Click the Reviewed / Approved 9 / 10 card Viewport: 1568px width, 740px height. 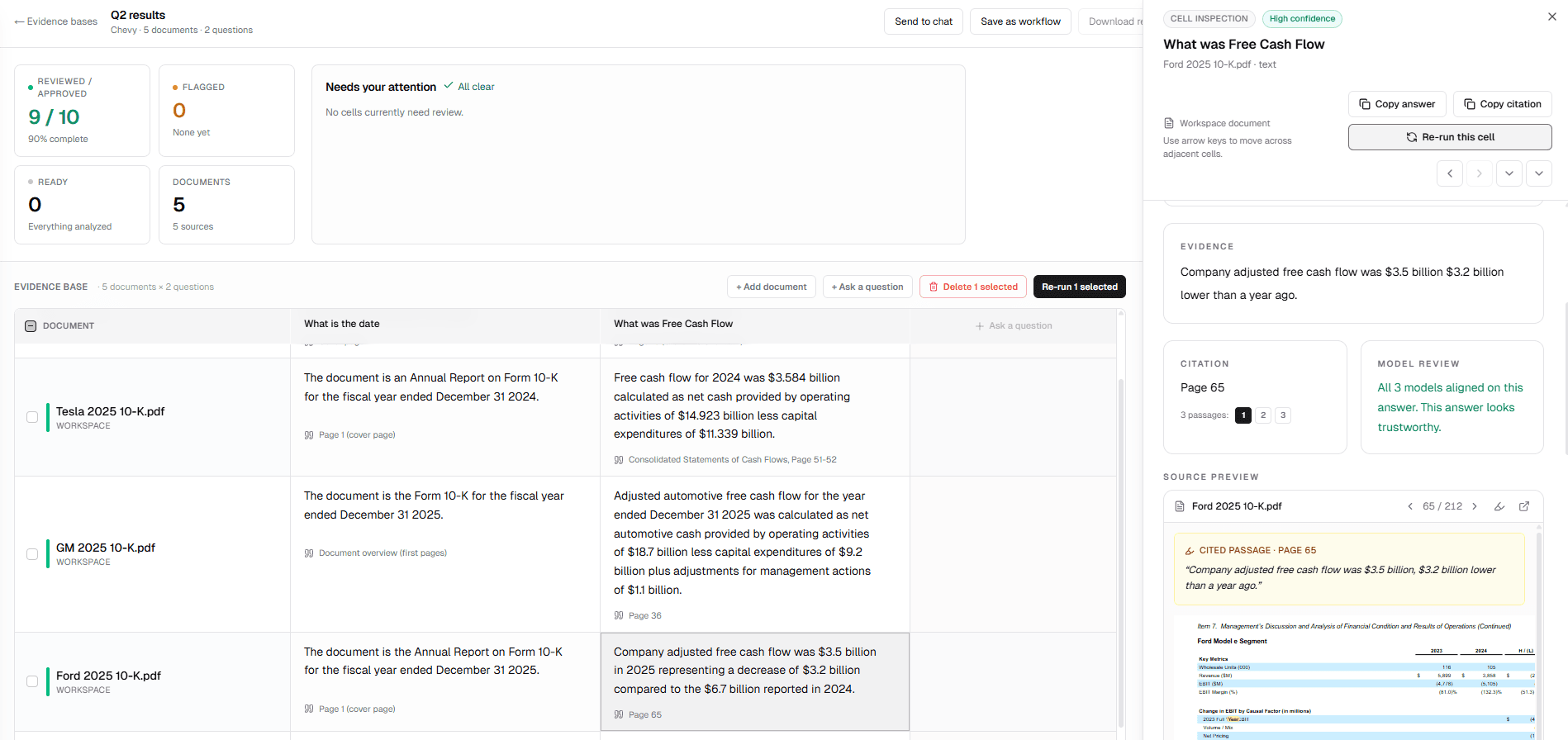pyautogui.click(x=82, y=111)
